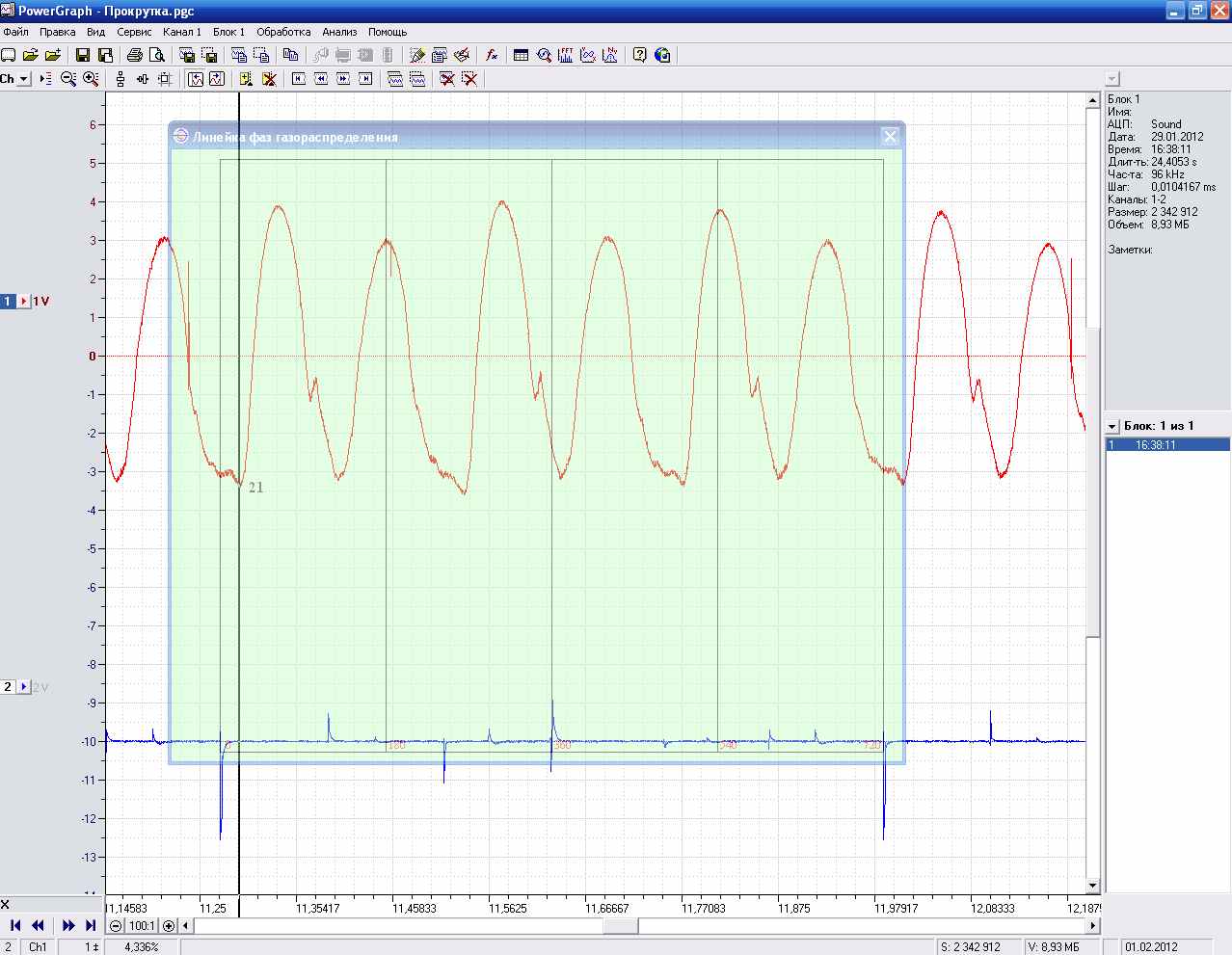Click the help question mark icon
This screenshot has width=1232, height=955.
click(639, 55)
